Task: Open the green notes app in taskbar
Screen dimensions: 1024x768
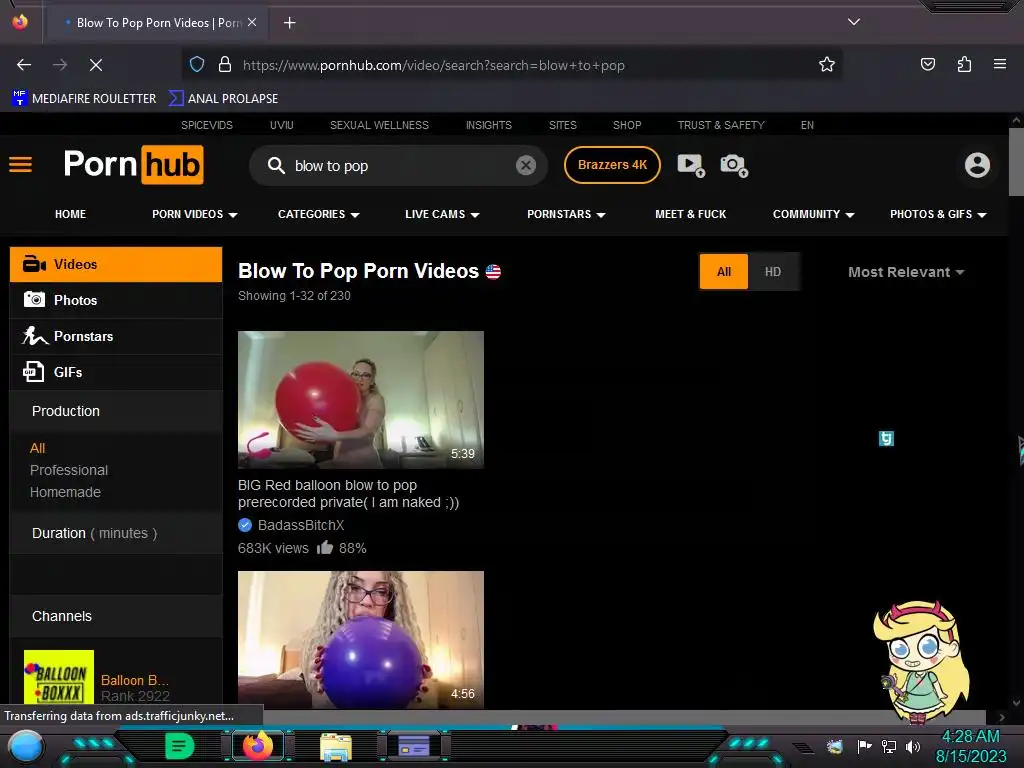Action: (x=180, y=746)
